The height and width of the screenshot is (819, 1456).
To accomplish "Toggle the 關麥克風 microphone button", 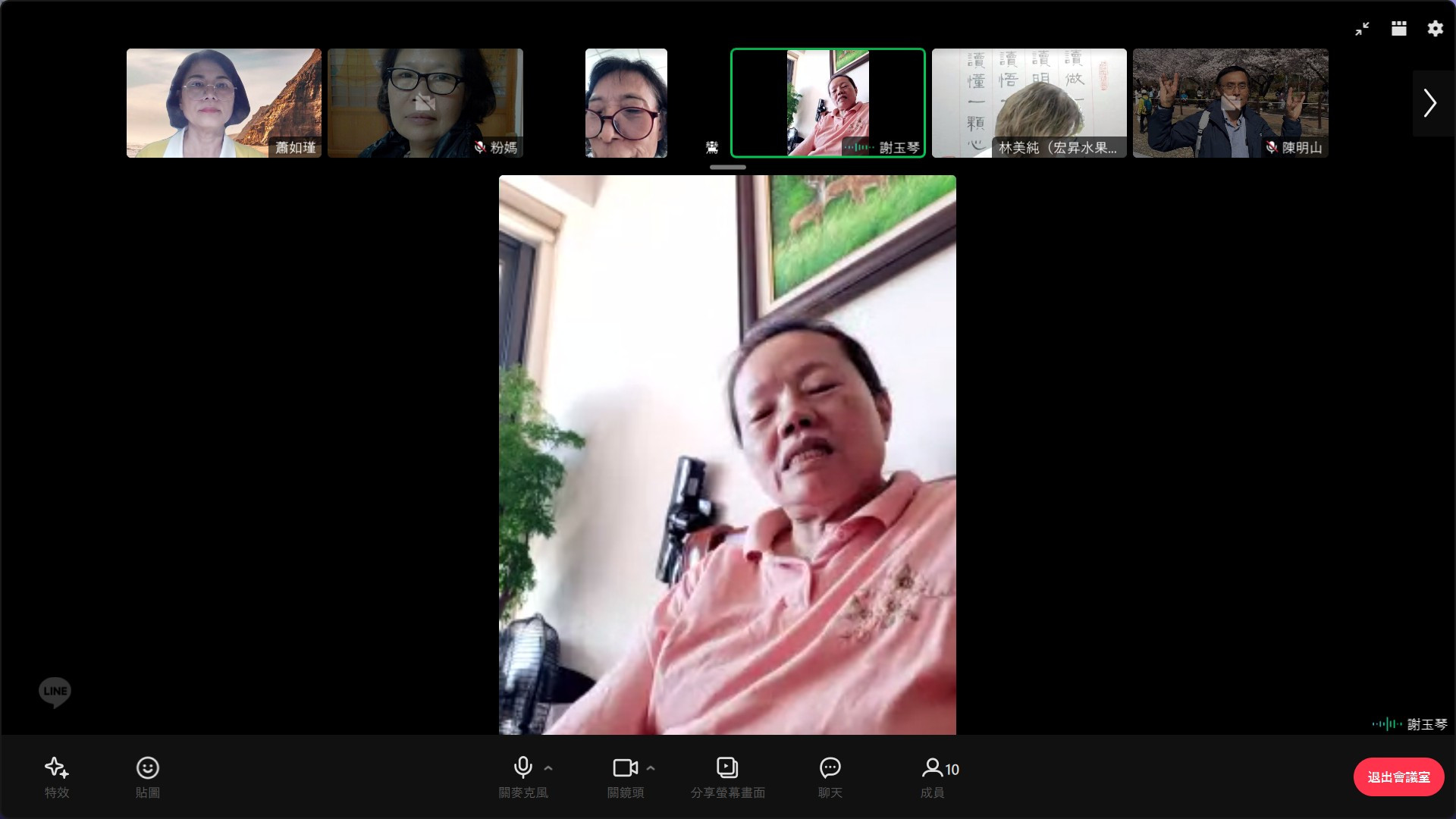I will [x=522, y=768].
